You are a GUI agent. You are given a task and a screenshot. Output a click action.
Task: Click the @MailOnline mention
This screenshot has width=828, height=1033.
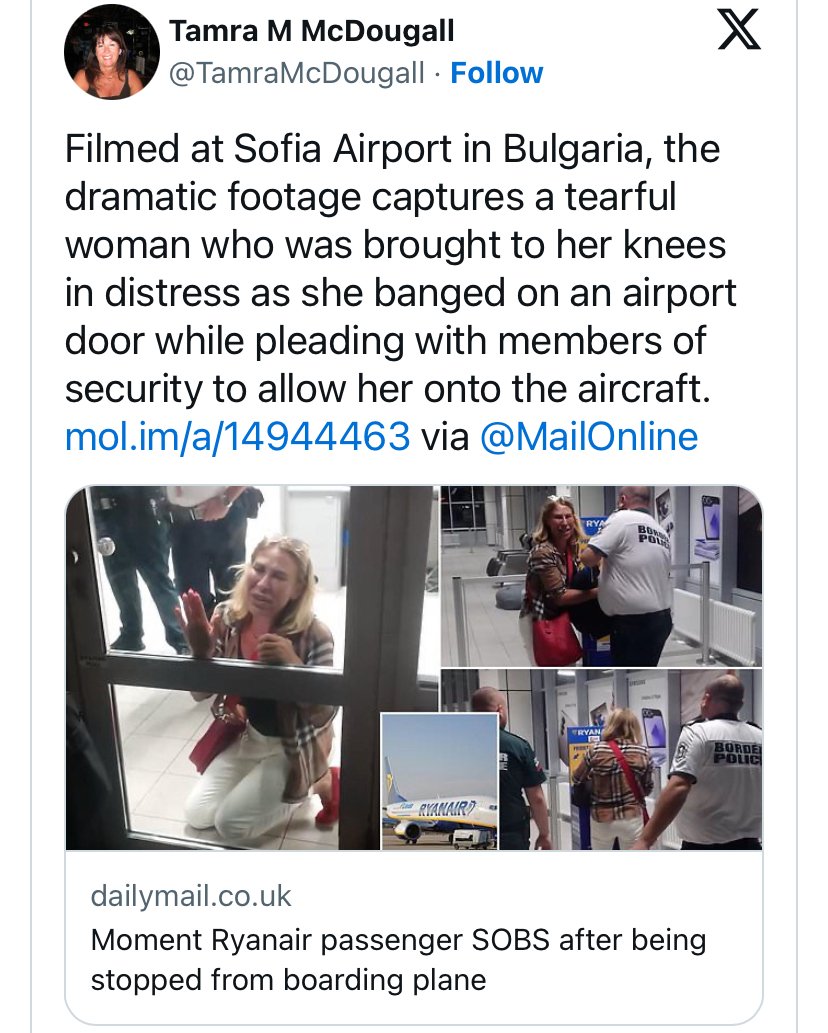point(589,437)
